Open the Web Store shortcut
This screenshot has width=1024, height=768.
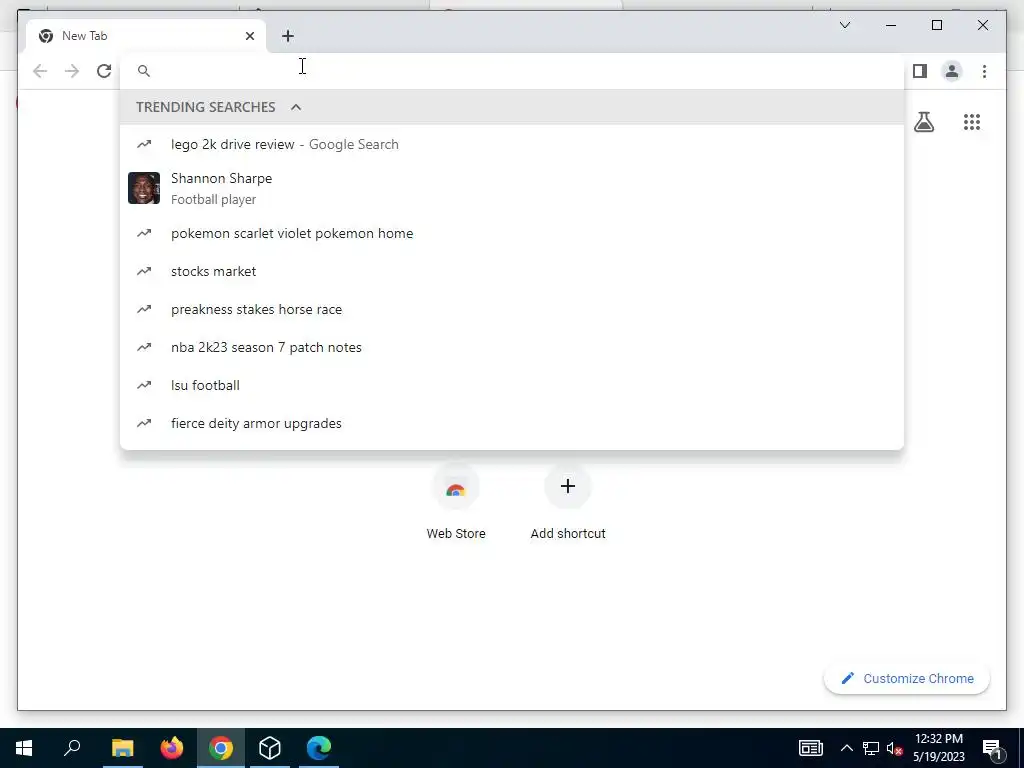click(x=456, y=502)
